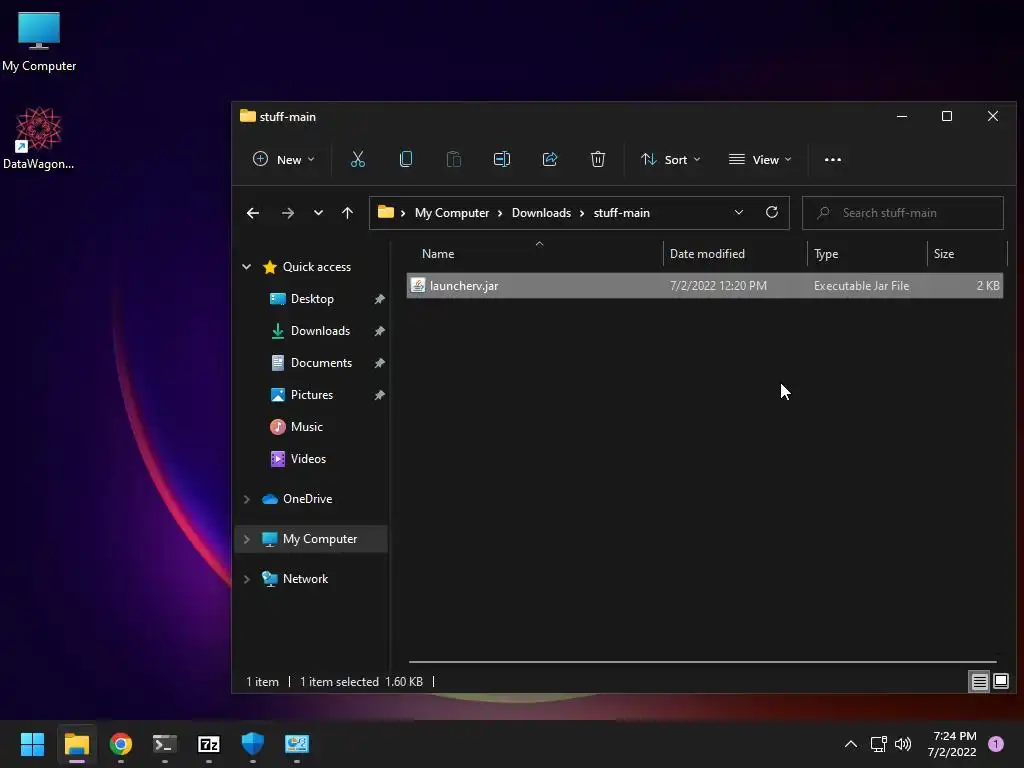Screen dimensions: 1024x768
Task: Expand the address bar history dropdown
Action: click(x=739, y=212)
